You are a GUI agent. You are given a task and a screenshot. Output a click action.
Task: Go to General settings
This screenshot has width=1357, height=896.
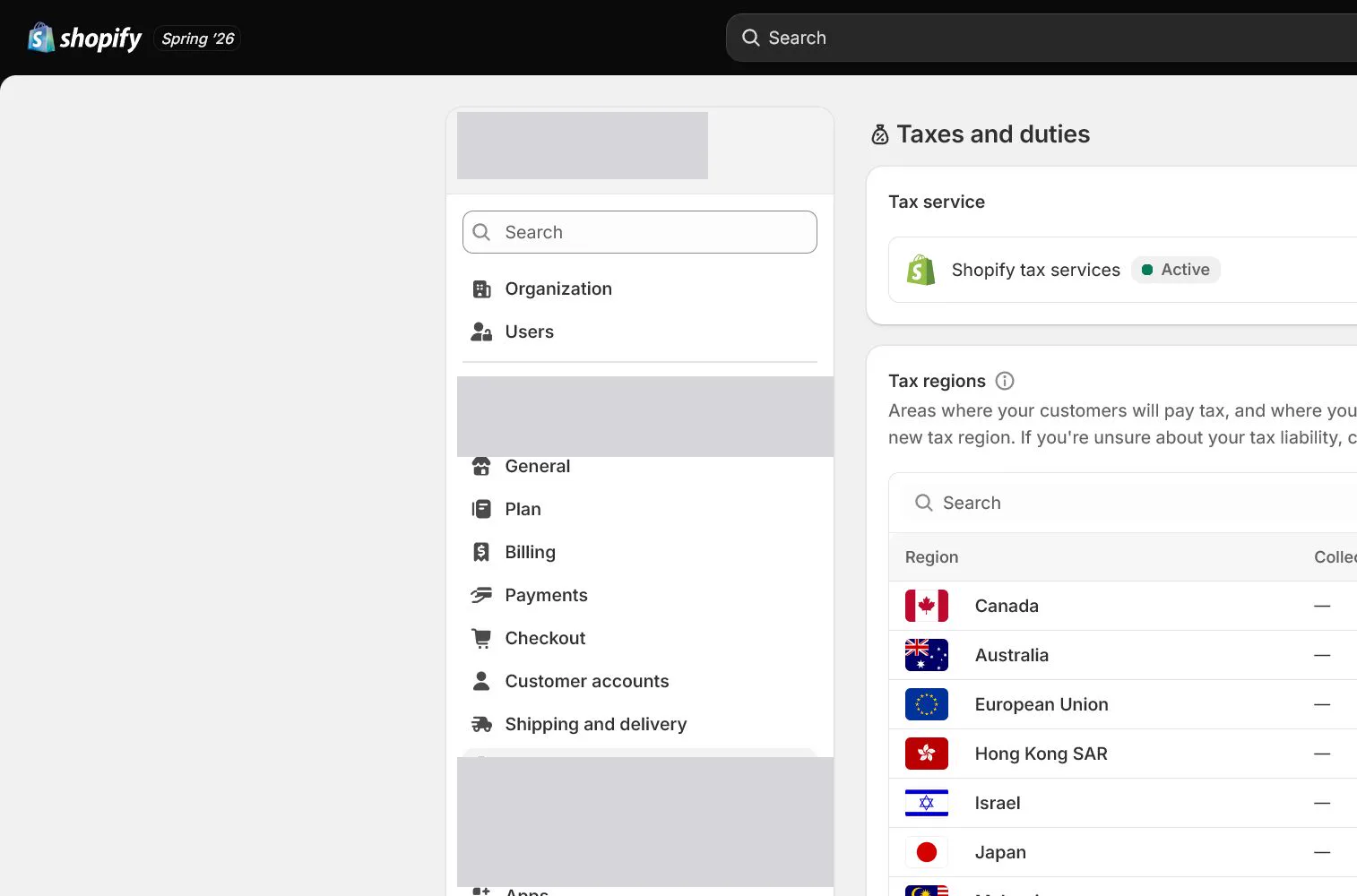(x=640, y=466)
